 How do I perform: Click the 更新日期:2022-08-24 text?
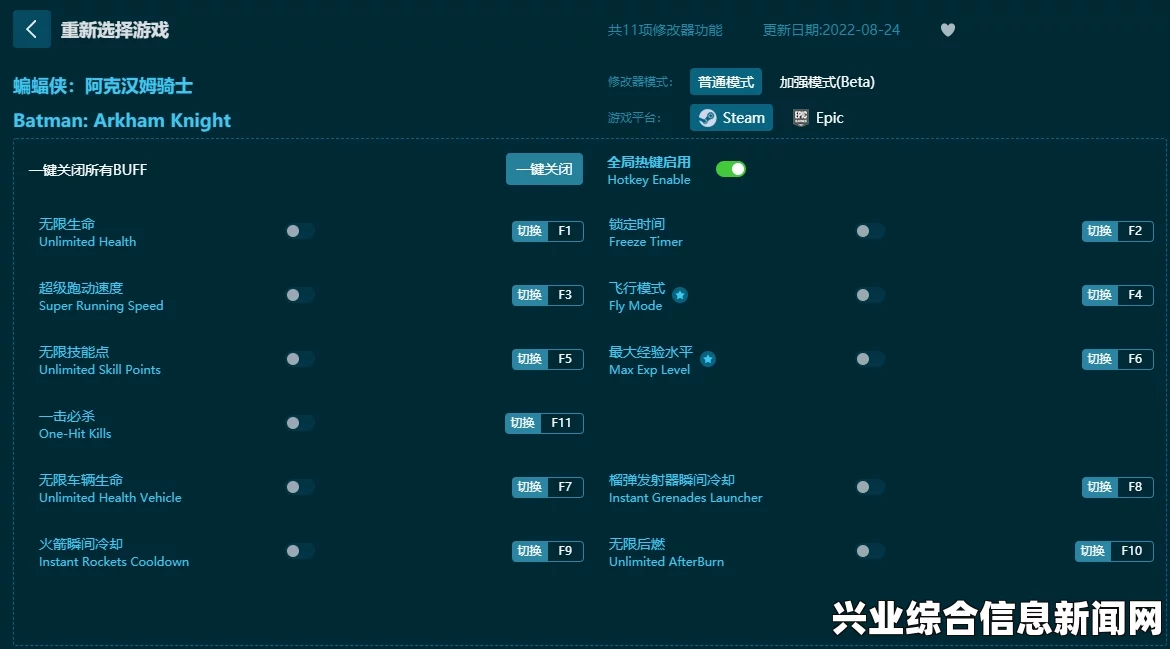[x=831, y=30]
